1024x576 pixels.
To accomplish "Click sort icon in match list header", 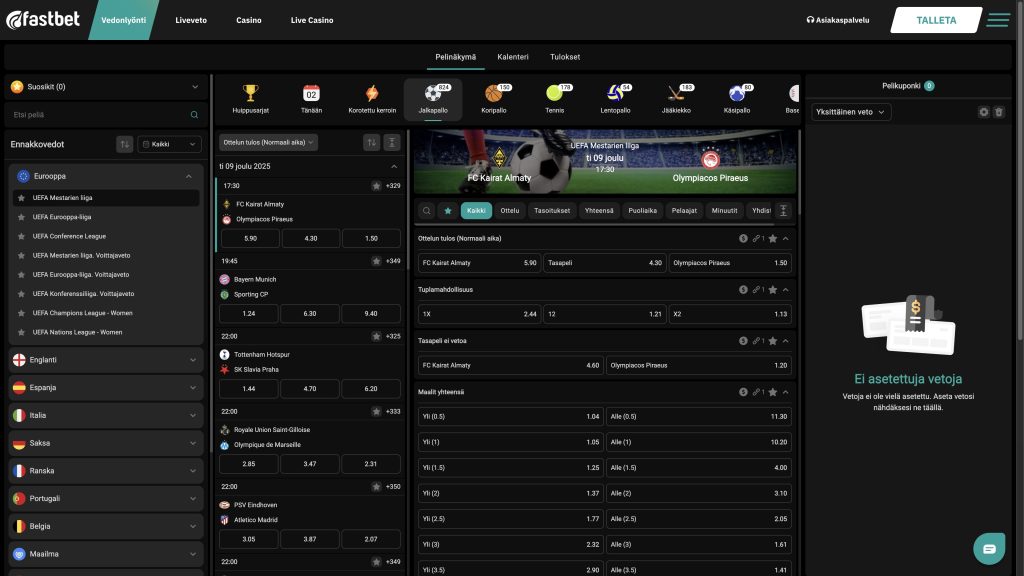I will pos(372,142).
